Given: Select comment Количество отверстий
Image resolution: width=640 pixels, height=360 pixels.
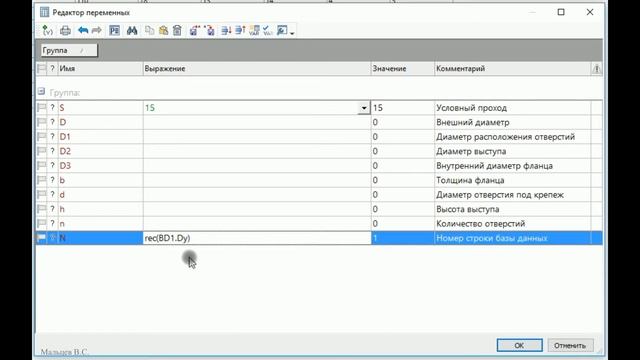Looking at the screenshot, I should pyautogui.click(x=480, y=224).
